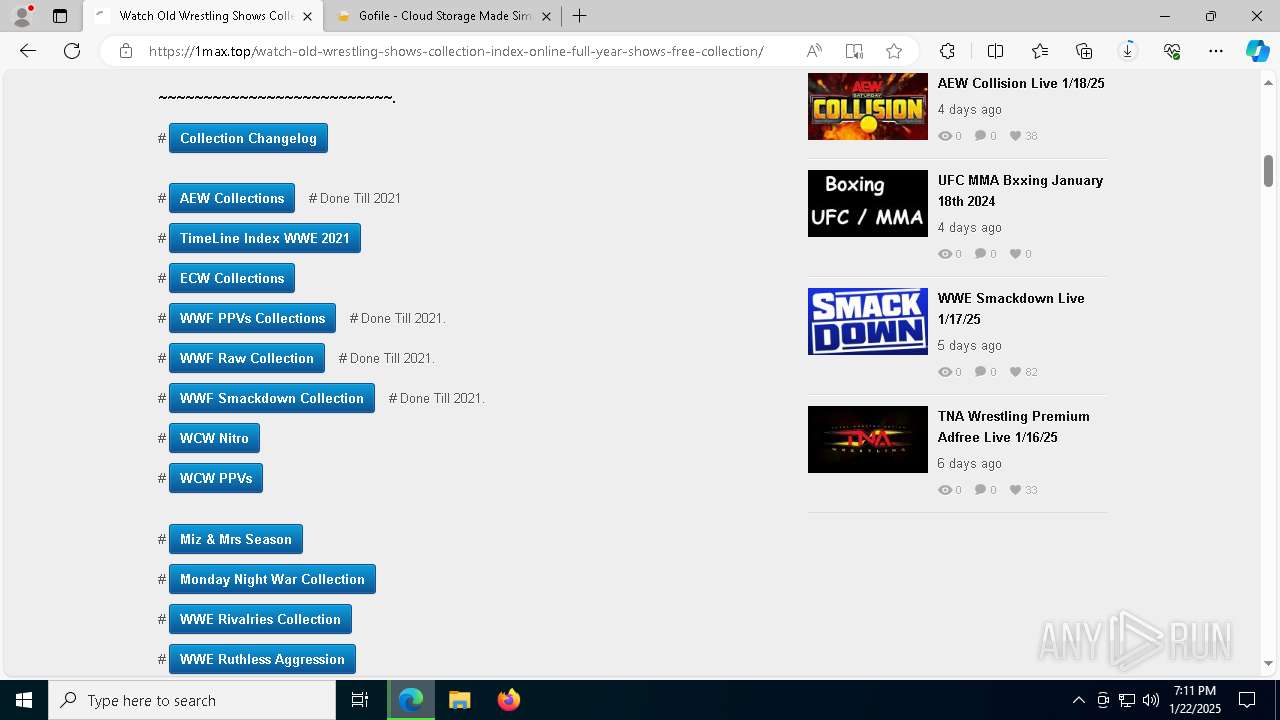Open TNA Wrestling Premium Adfree Live link
Screen dimensions: 1280x720
point(1014,426)
